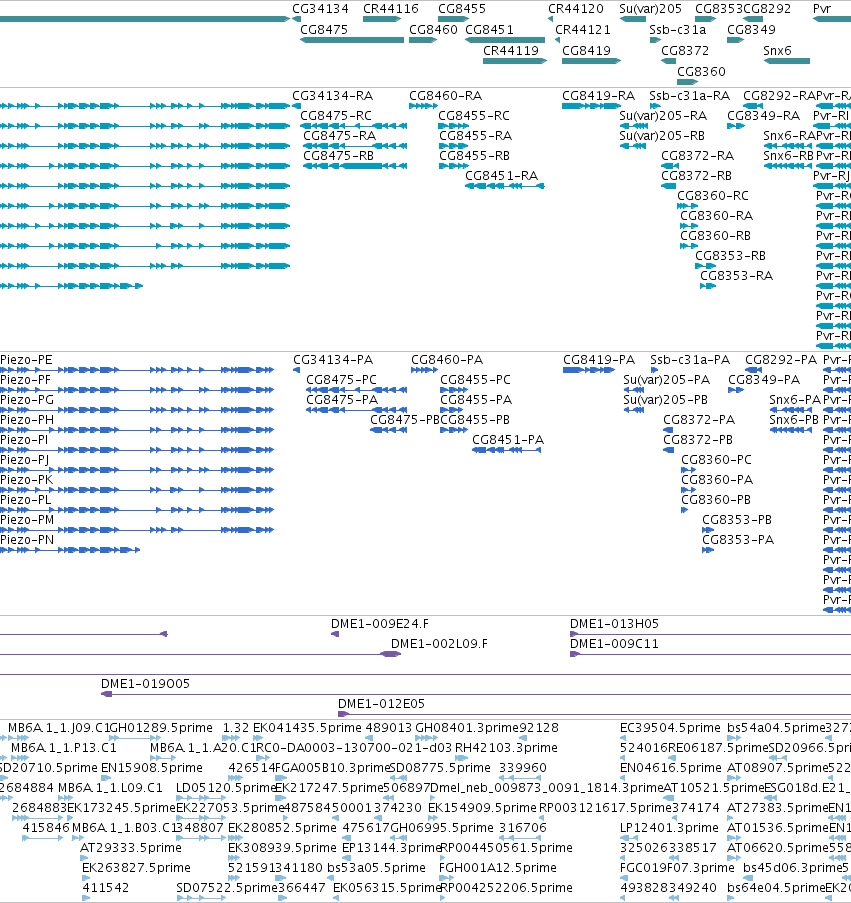Click the CG8451-PA protein label

click(x=508, y=440)
